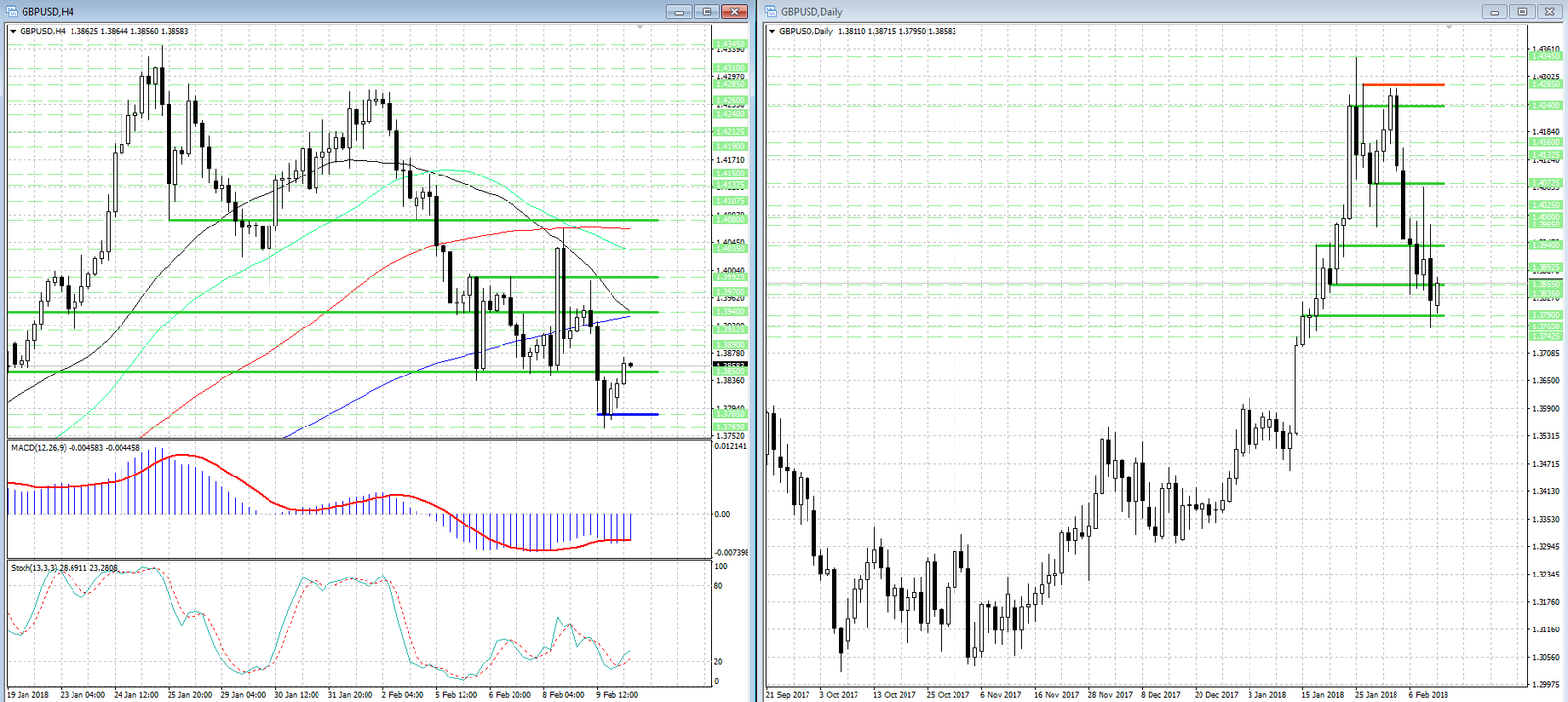Click the 28 Nov 2017 date label
1568x702 pixels.
(x=1109, y=694)
